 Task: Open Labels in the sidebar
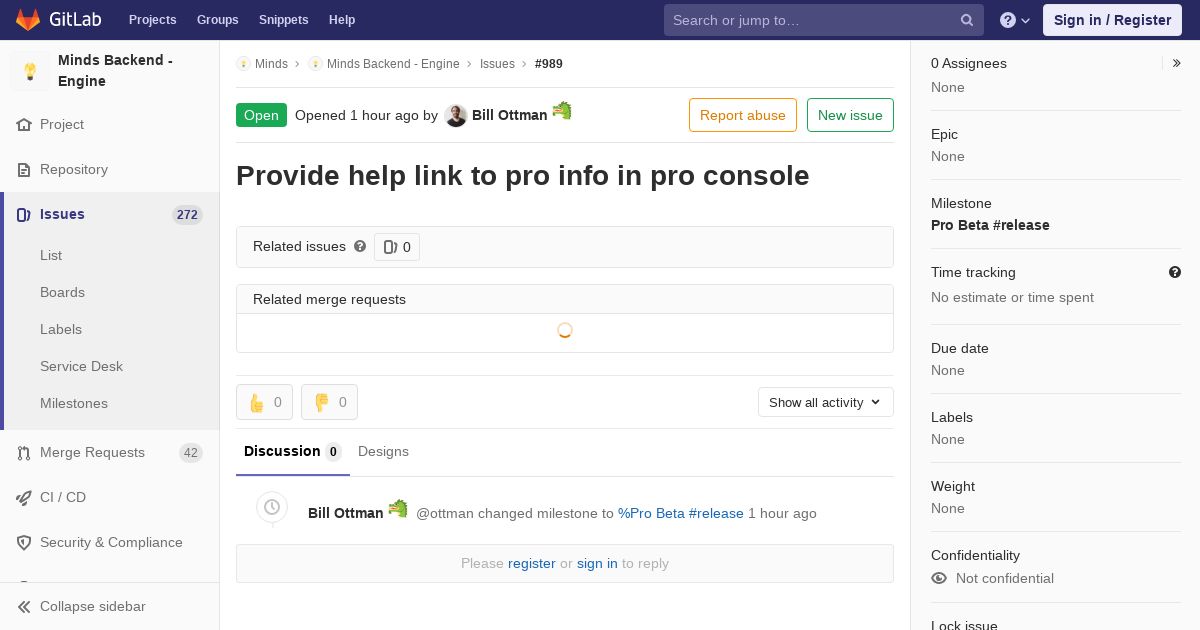pos(61,329)
